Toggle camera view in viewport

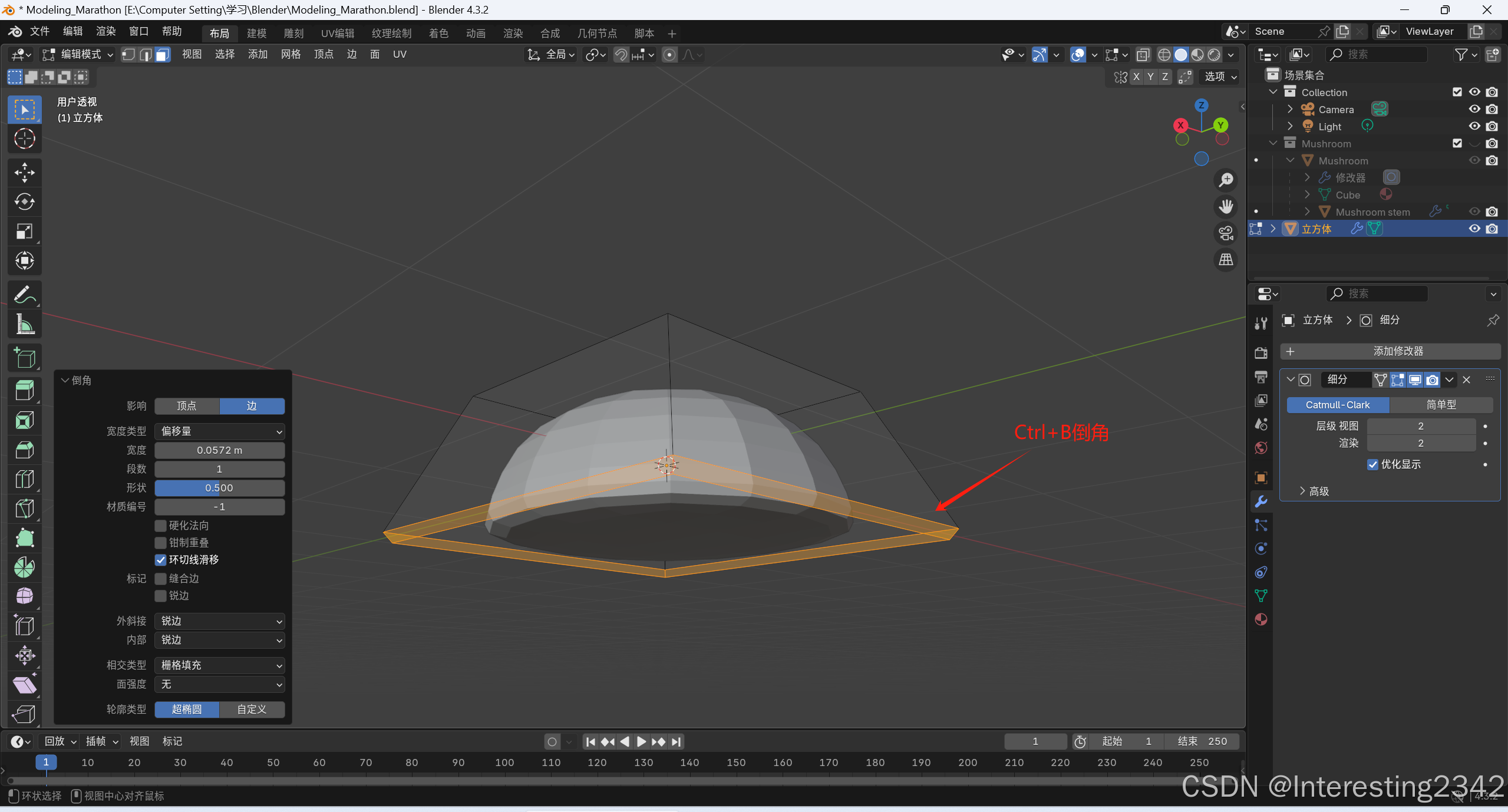tap(1226, 233)
